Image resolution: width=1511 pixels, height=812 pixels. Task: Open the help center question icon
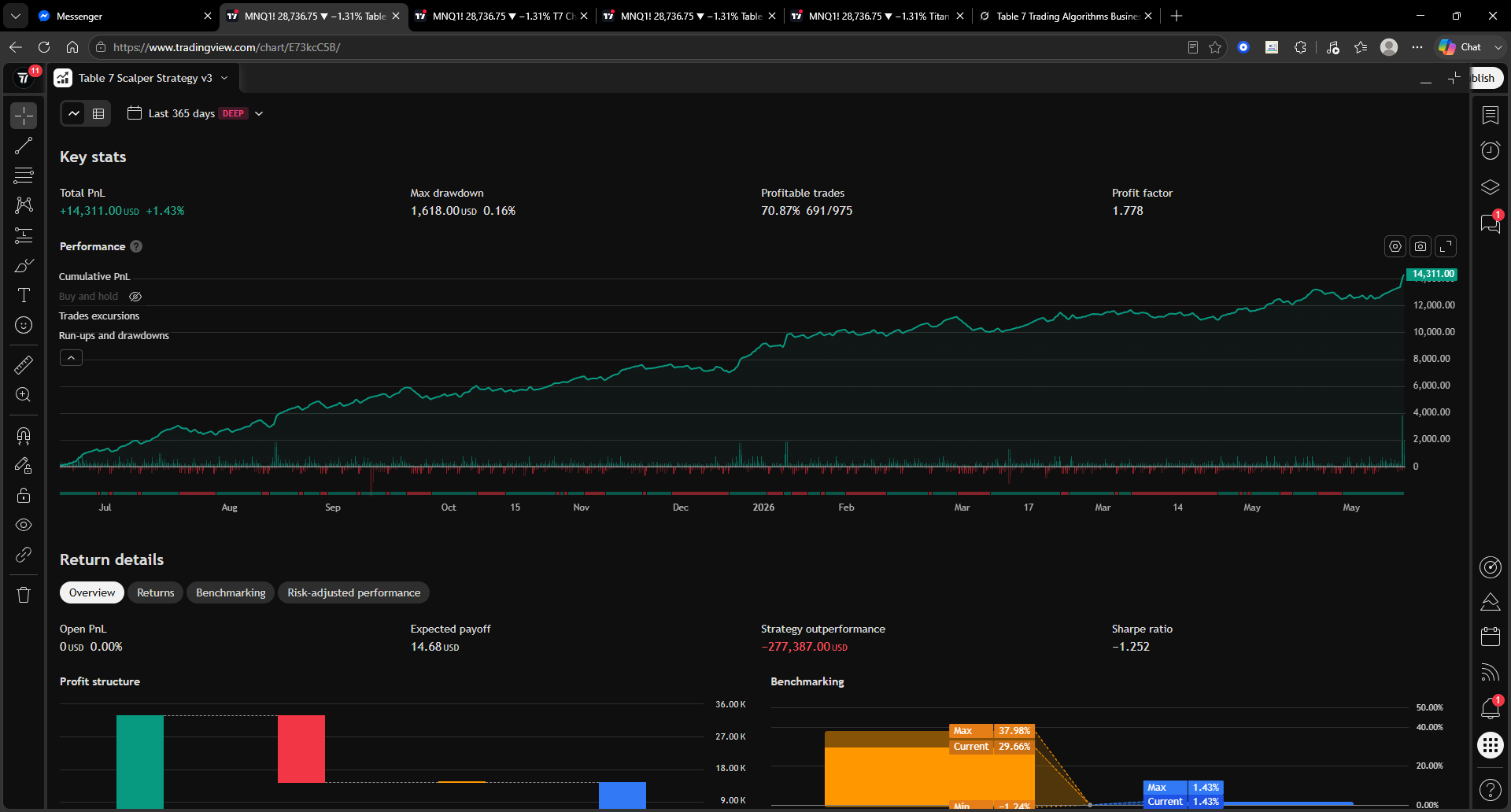tap(1491, 789)
